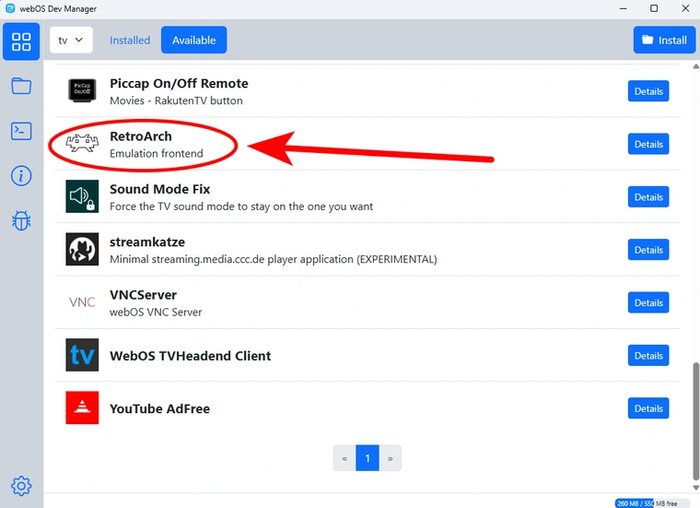This screenshot has width=700, height=508.
Task: Click the vertical scrollbar of app list
Action: click(x=695, y=420)
